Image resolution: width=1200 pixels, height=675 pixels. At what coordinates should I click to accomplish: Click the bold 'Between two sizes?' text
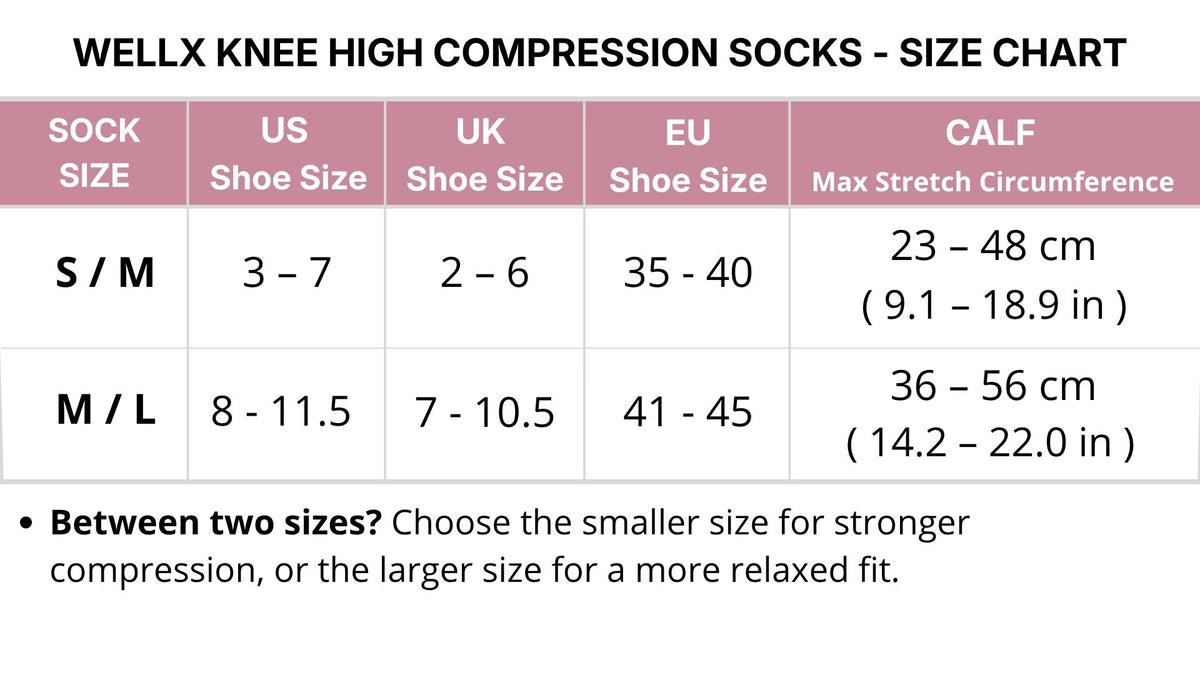(215, 522)
